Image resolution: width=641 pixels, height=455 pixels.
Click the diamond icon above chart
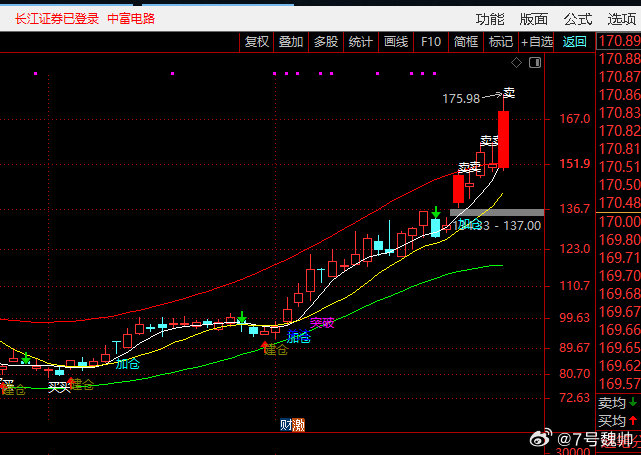coord(516,63)
